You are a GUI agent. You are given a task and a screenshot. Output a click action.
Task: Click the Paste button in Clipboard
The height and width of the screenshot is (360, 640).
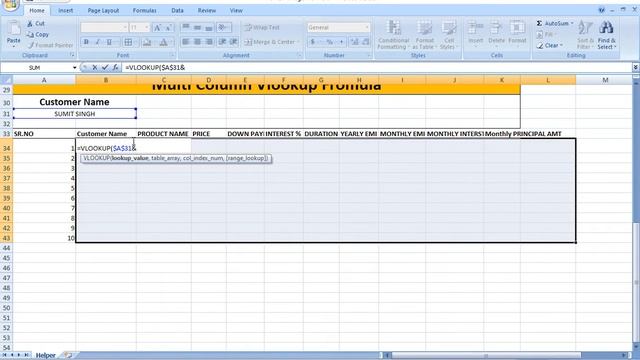[x=13, y=34]
